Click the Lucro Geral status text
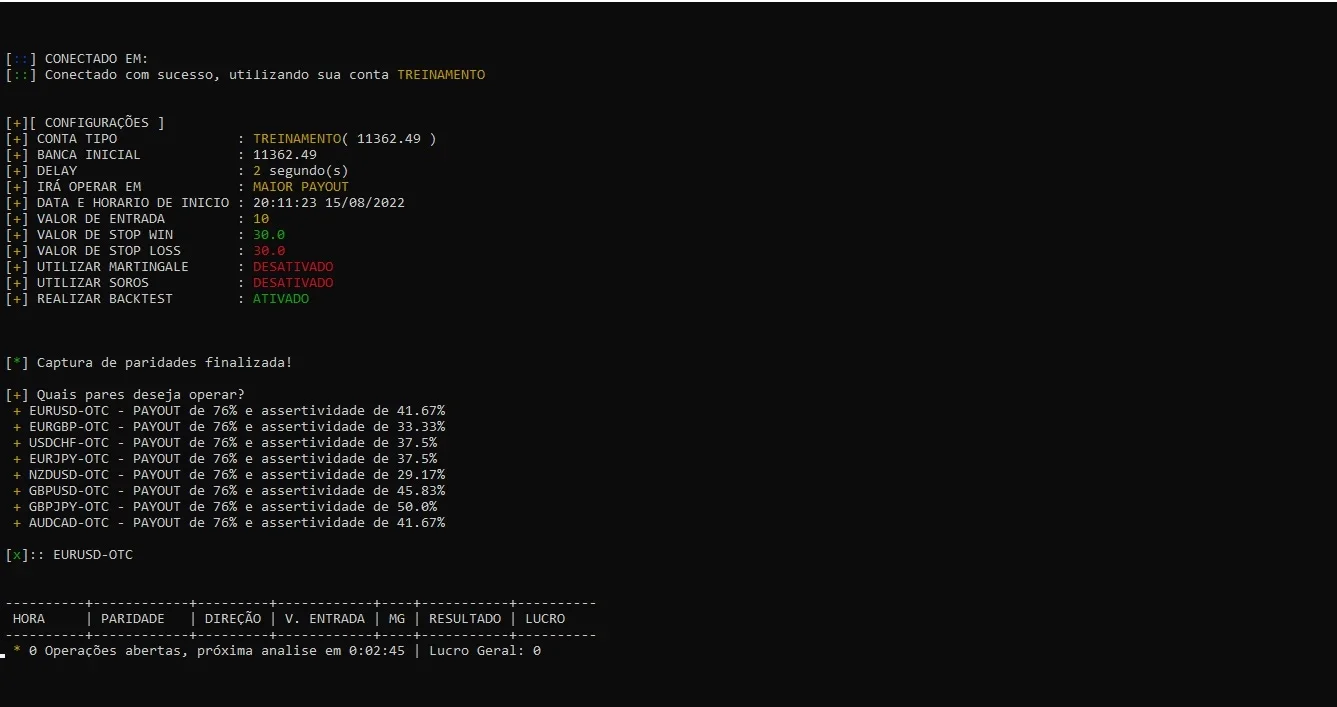The image size is (1337, 707). point(485,651)
